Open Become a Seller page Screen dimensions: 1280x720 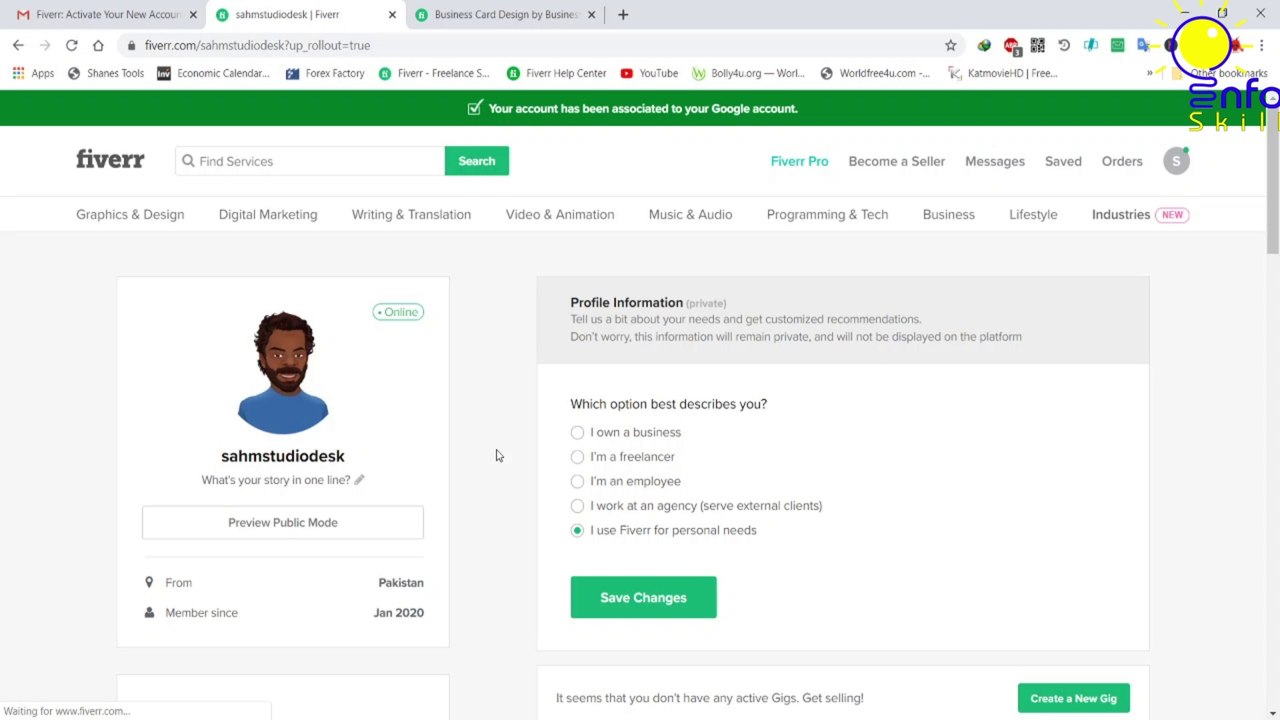(x=896, y=161)
